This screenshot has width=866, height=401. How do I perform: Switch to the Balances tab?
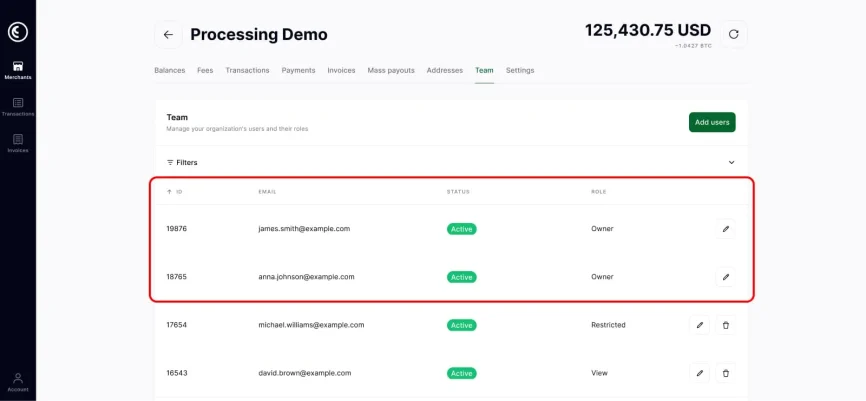[170, 71]
